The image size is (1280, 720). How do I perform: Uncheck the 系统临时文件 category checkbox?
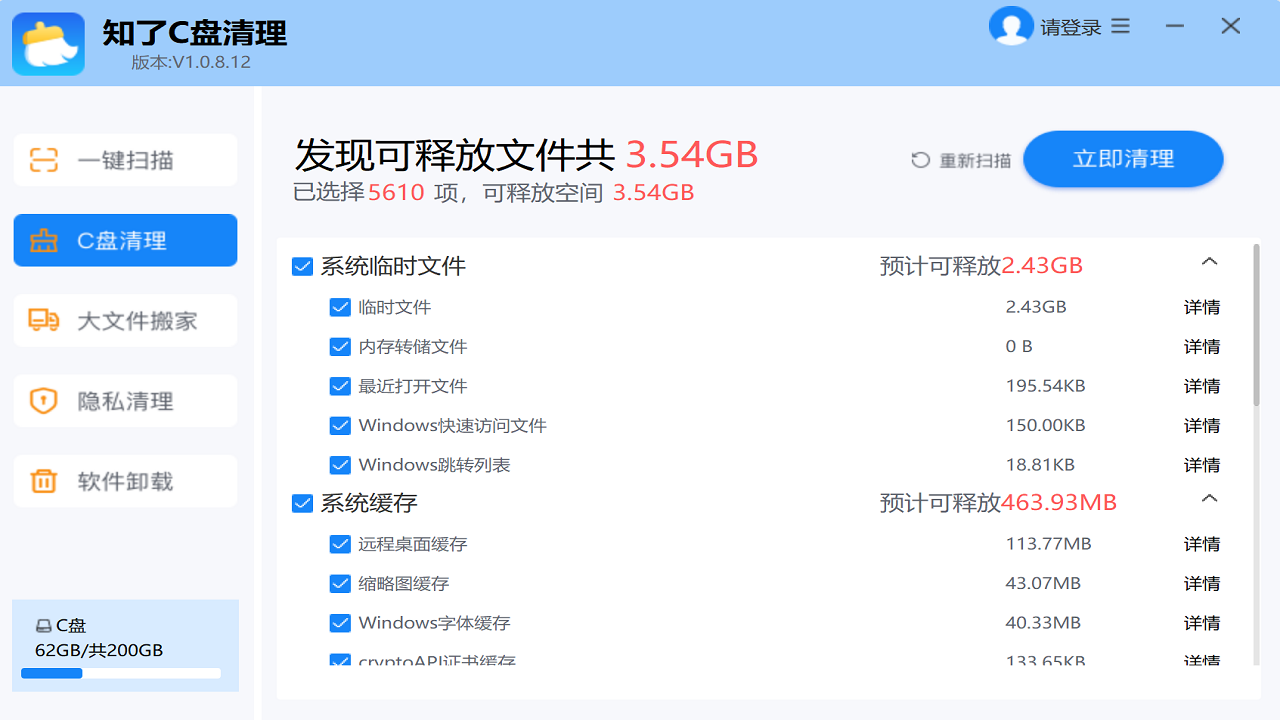[303, 265]
